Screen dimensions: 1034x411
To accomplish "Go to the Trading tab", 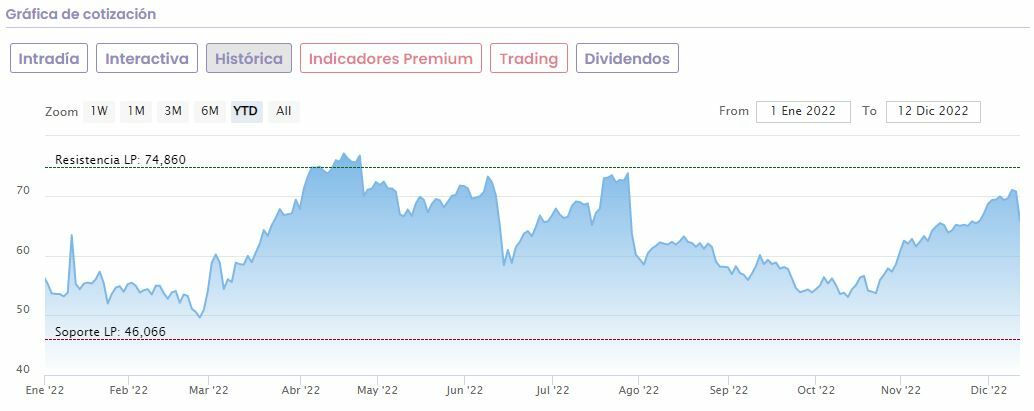I will [528, 59].
